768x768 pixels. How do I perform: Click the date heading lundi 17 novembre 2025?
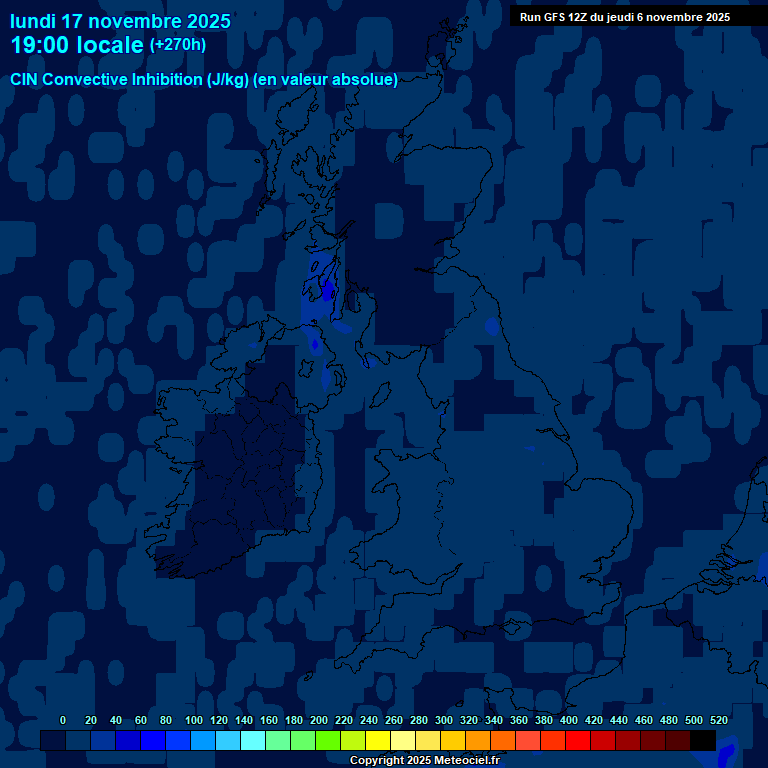(120, 21)
